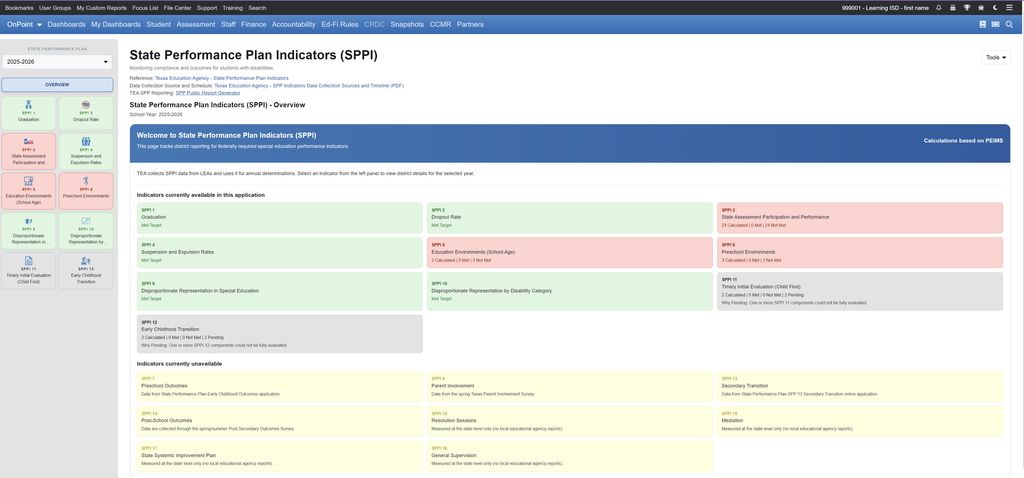This screenshot has width=1024, height=478.
Task: Toggle dark mode with the moon icon
Action: (995, 8)
